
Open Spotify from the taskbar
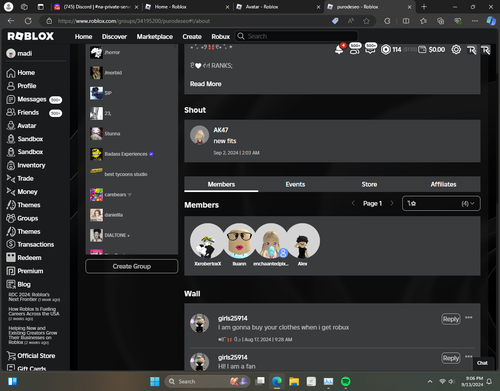346,381
